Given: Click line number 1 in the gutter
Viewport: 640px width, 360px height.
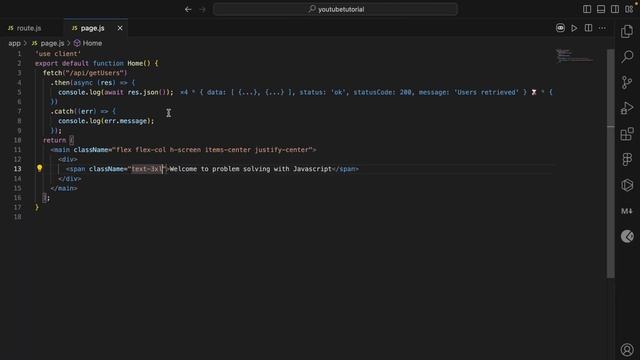Looking at the screenshot, I should coord(19,54).
